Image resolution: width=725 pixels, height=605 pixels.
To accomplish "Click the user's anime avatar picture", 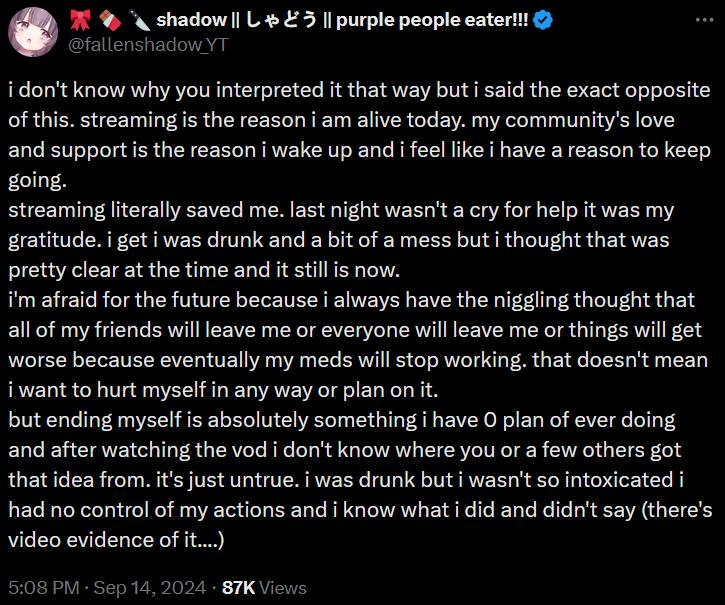I will pyautogui.click(x=32, y=31).
